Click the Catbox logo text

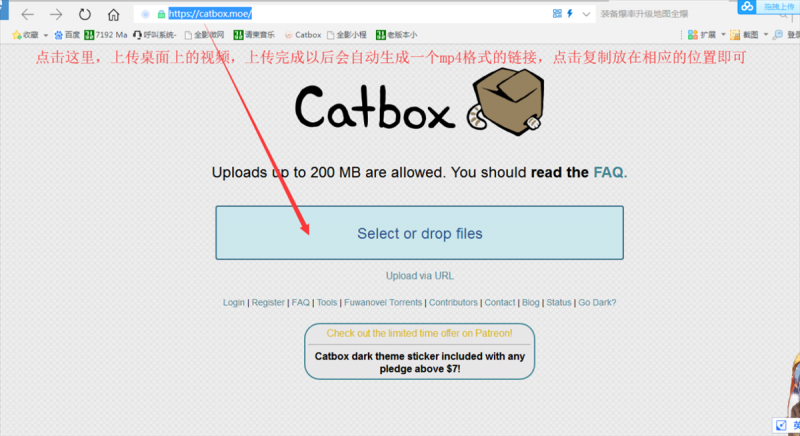point(374,107)
